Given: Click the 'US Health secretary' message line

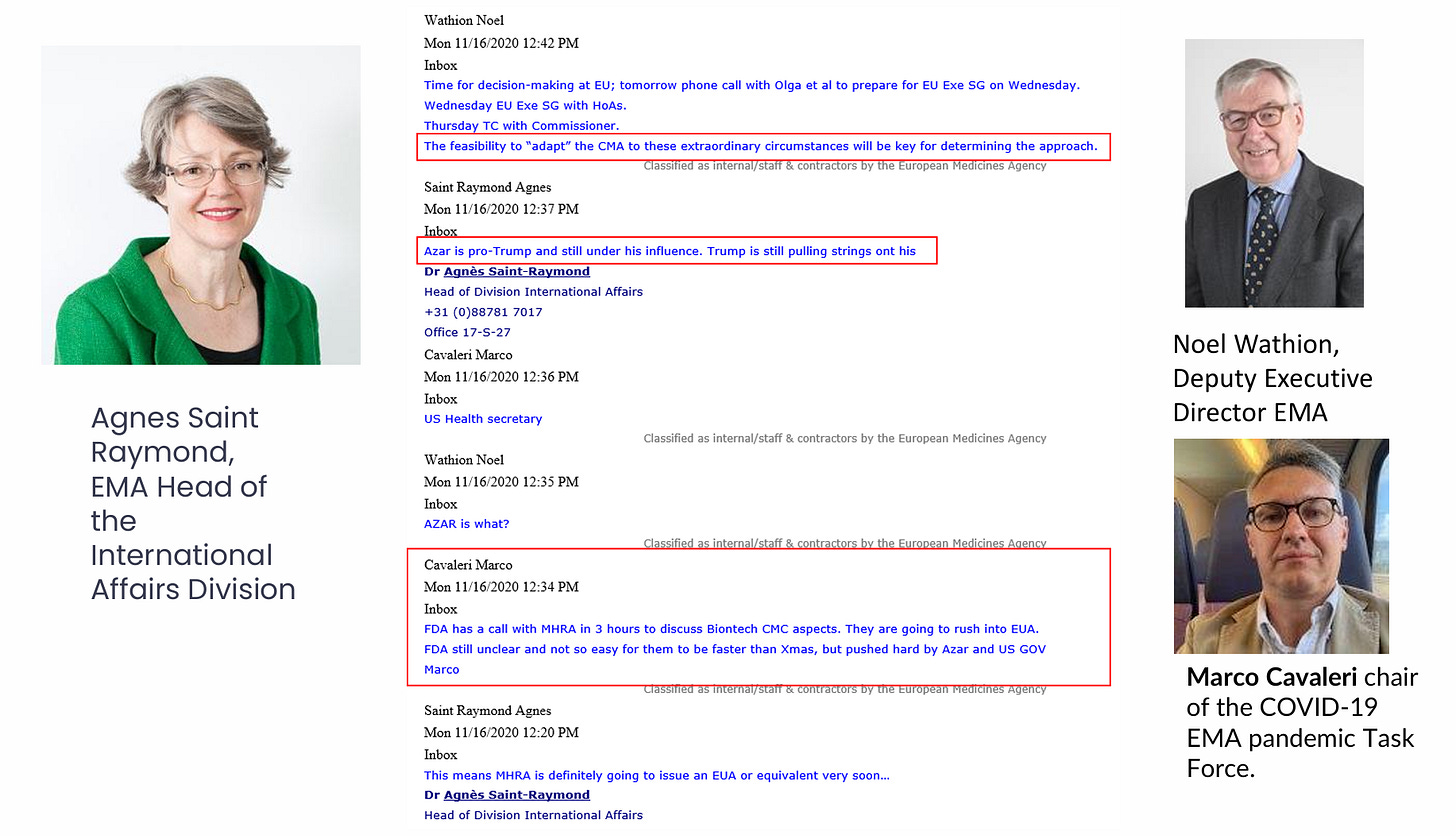Looking at the screenshot, I should click(483, 419).
